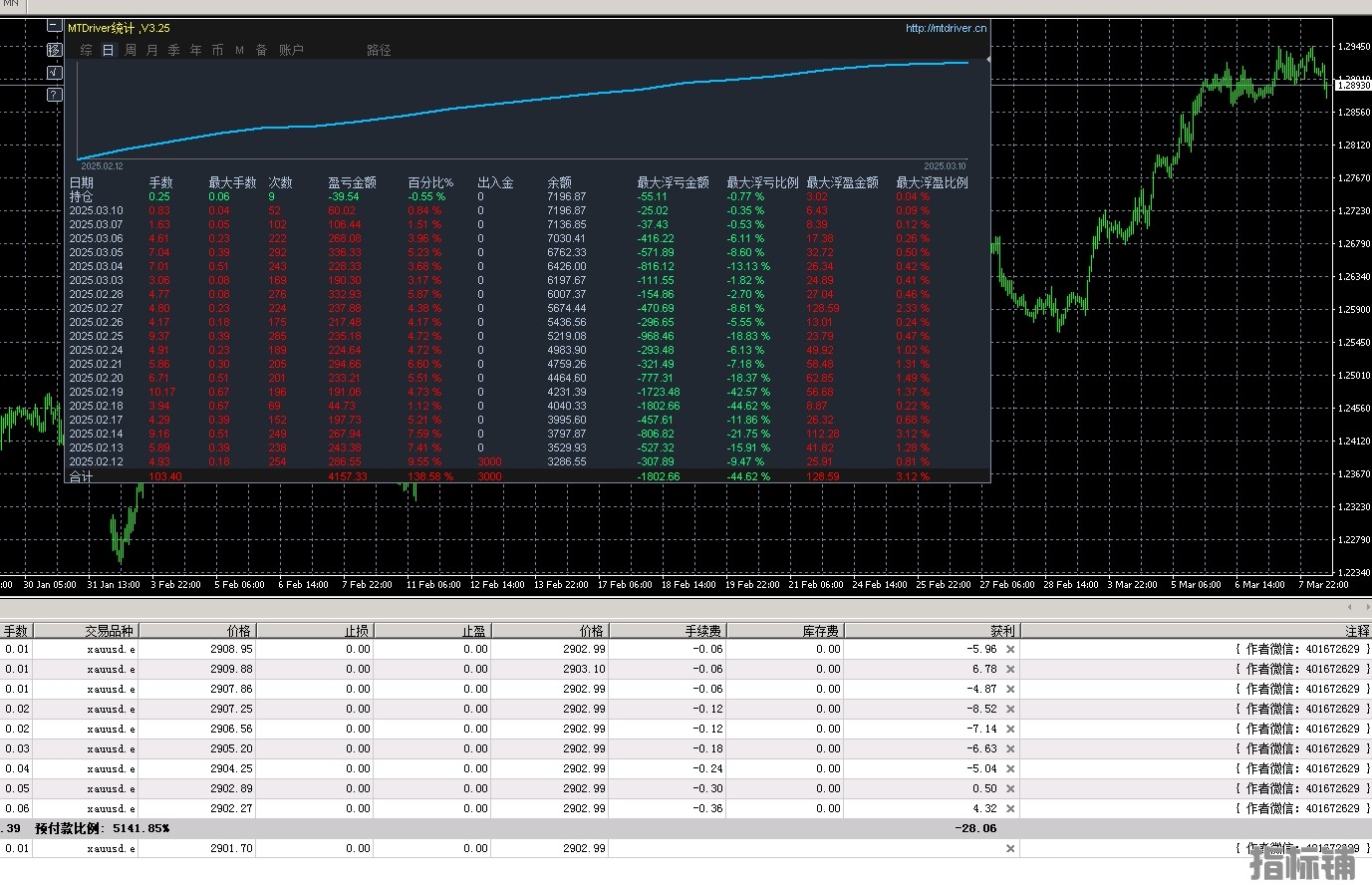Click the 1.28930 price label on chart axis
The image size is (1372, 888).
point(1353,86)
